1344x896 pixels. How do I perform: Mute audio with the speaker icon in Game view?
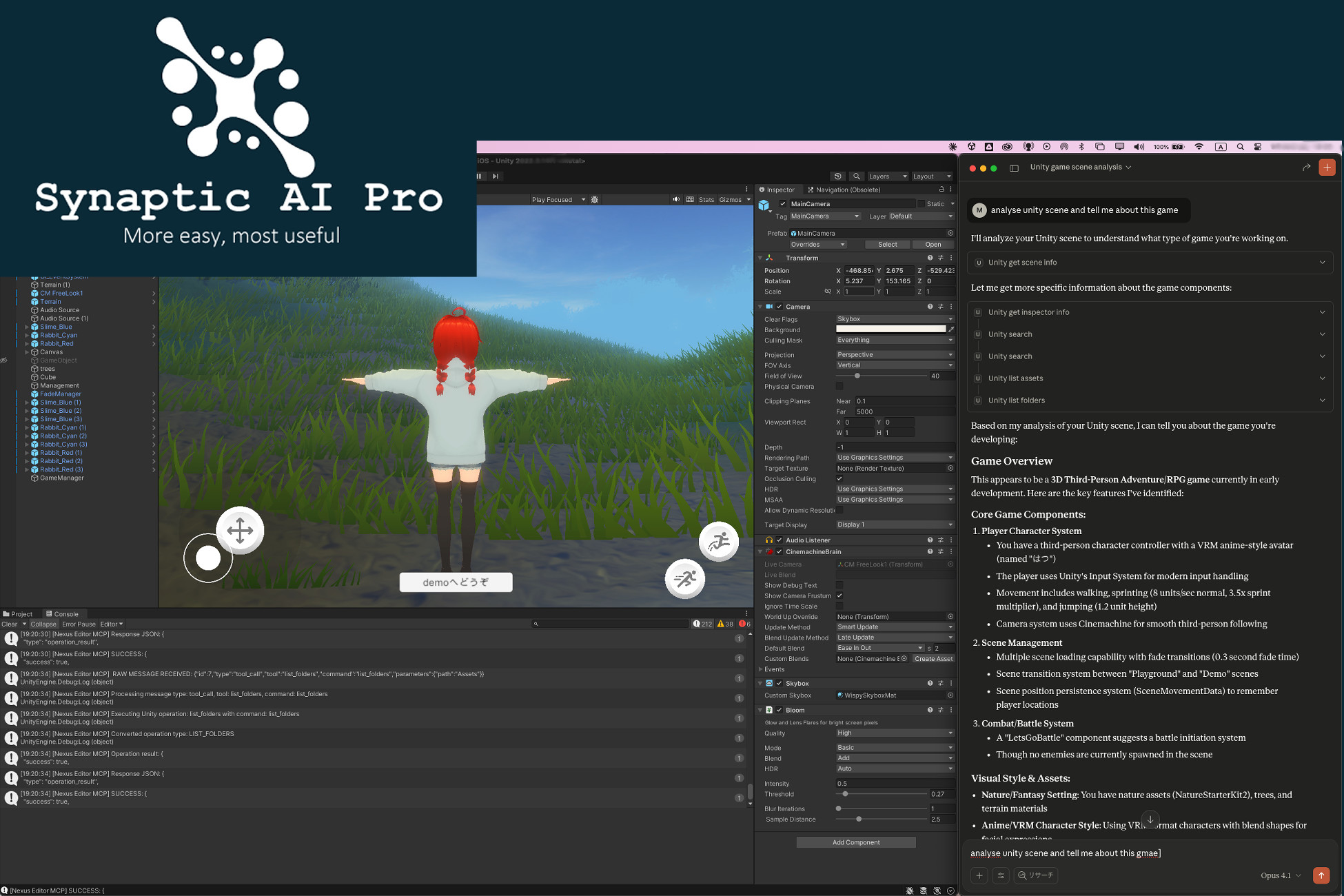675,199
